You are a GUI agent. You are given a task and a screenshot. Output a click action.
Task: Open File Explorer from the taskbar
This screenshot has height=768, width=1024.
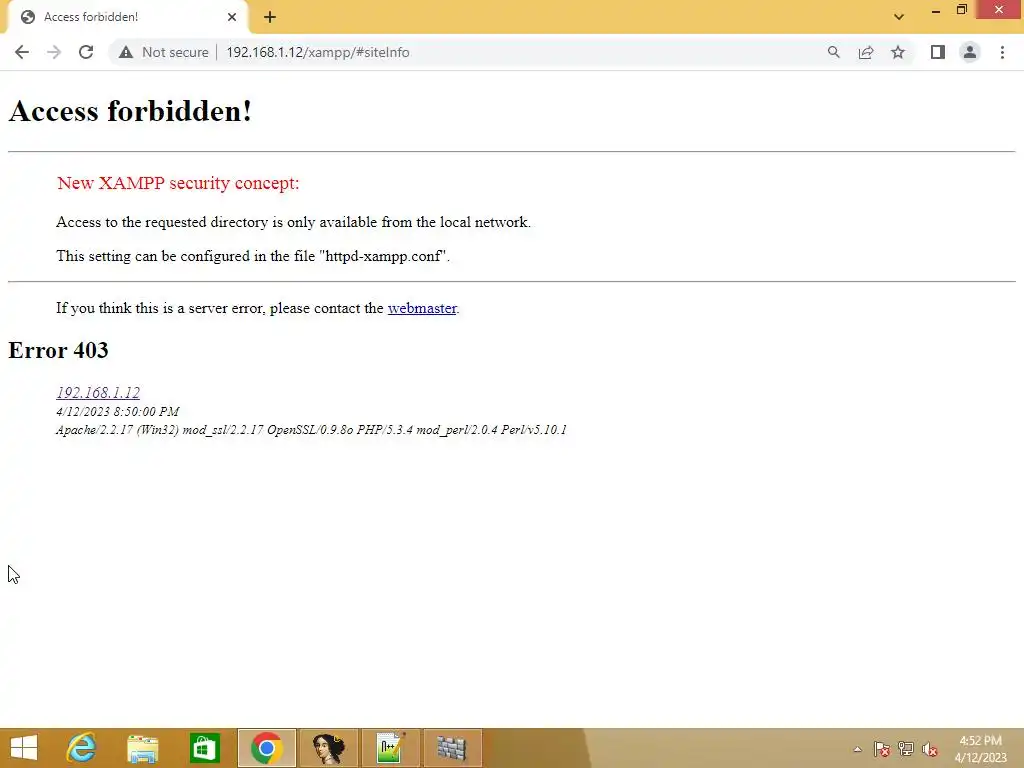(x=142, y=748)
